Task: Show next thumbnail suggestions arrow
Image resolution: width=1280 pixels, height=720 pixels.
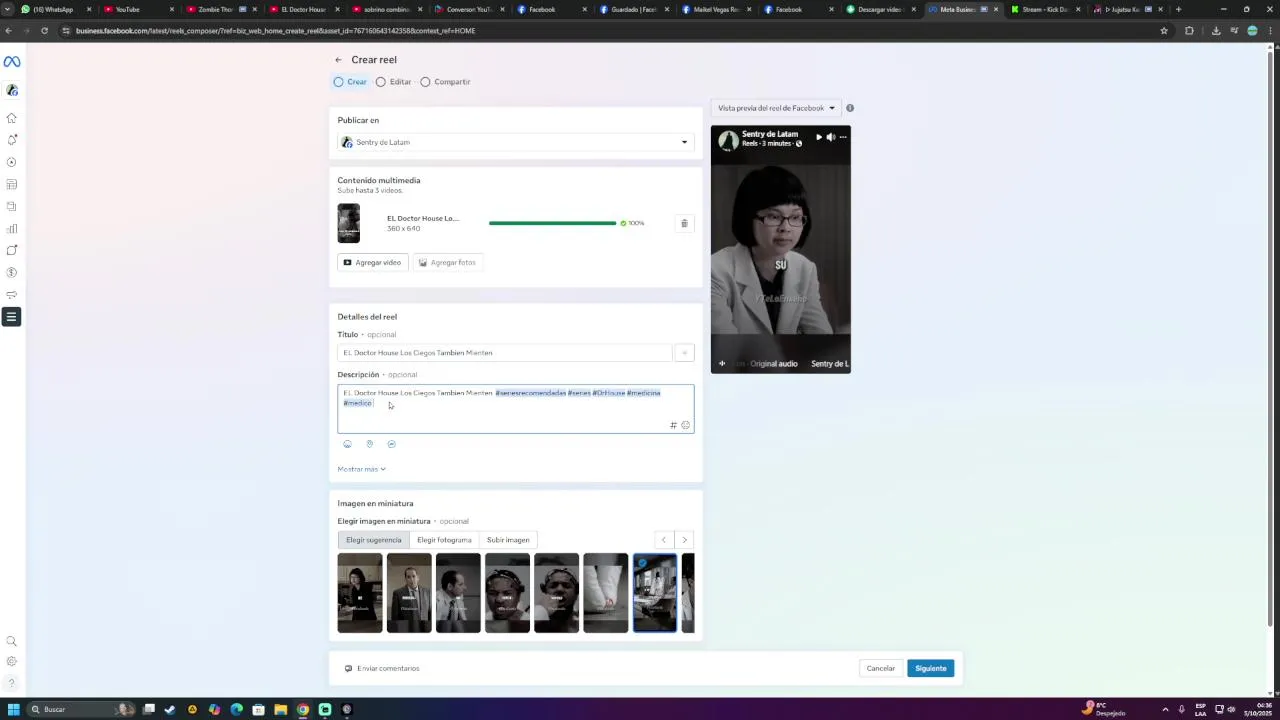Action: pos(684,540)
